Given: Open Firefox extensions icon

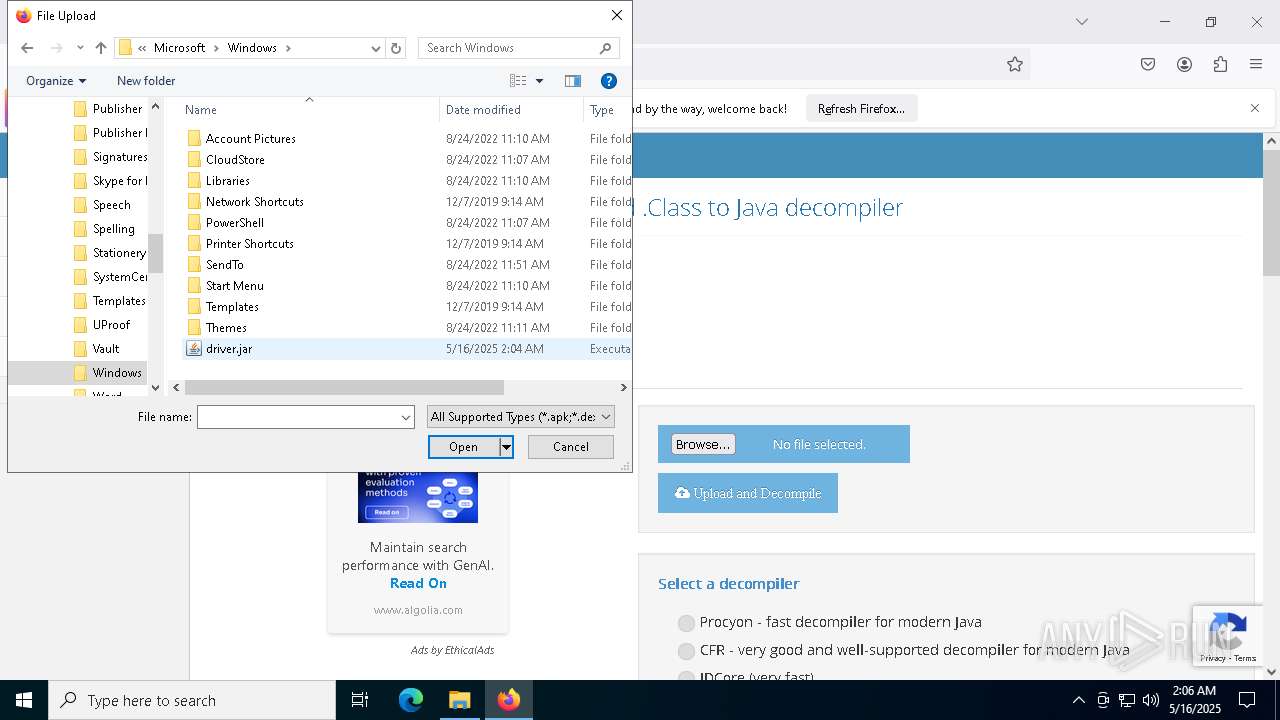Looking at the screenshot, I should 1220,64.
